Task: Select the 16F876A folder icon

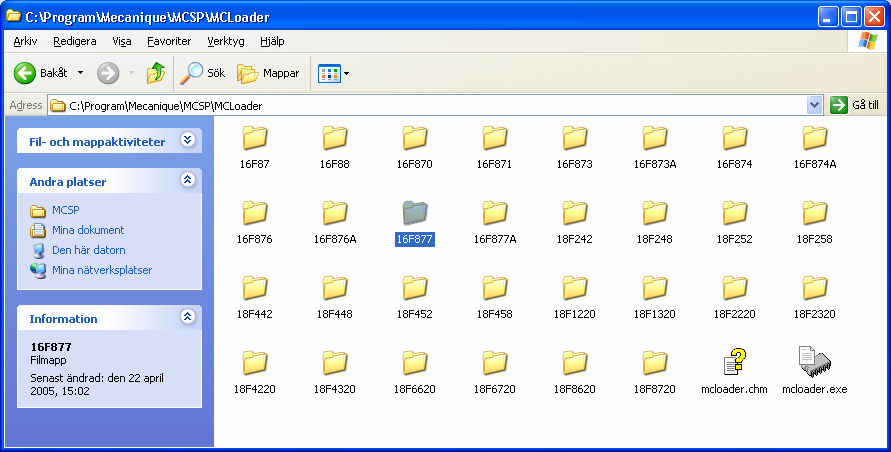Action: coord(335,213)
